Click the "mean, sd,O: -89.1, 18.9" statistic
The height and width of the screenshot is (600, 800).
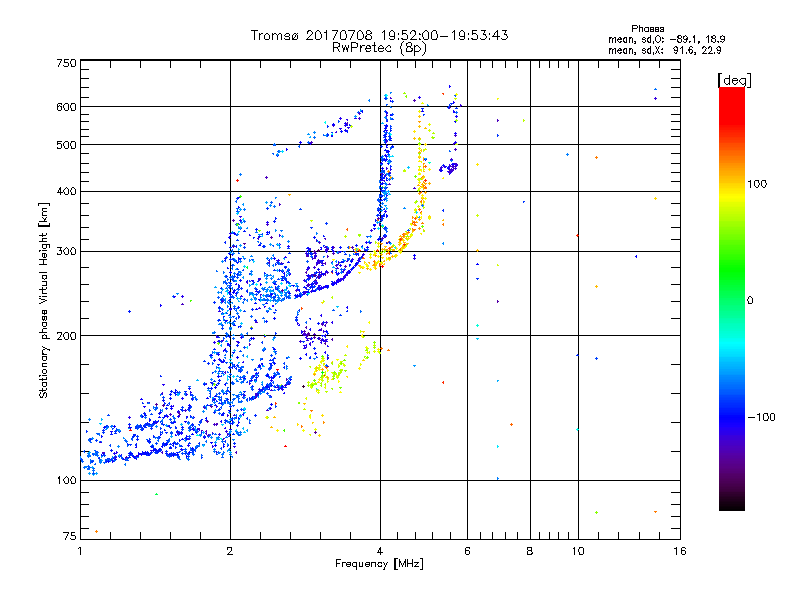[666, 39]
